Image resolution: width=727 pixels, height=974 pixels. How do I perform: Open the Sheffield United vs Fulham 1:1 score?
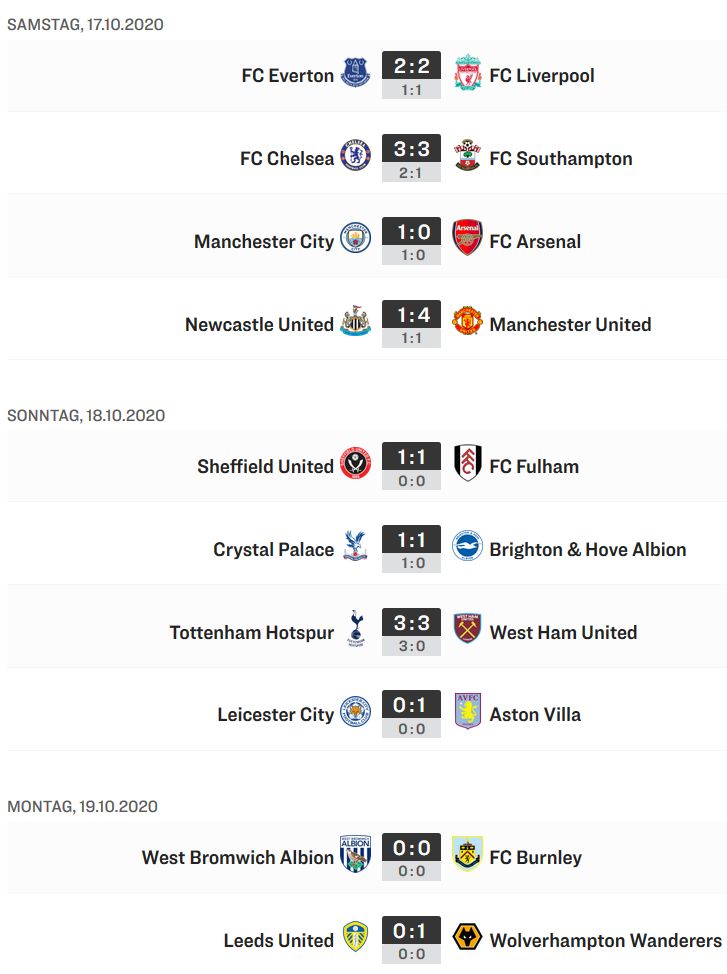(411, 457)
